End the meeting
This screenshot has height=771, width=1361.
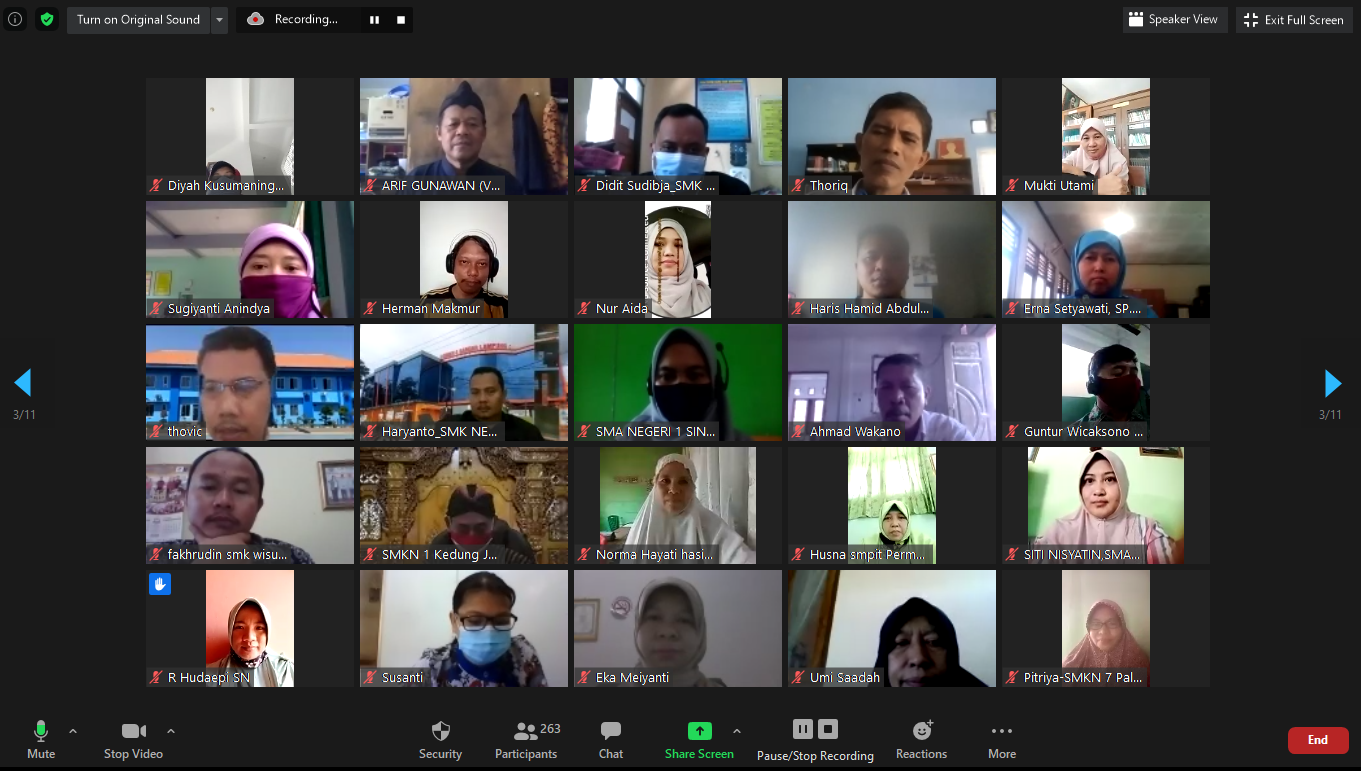[1317, 740]
